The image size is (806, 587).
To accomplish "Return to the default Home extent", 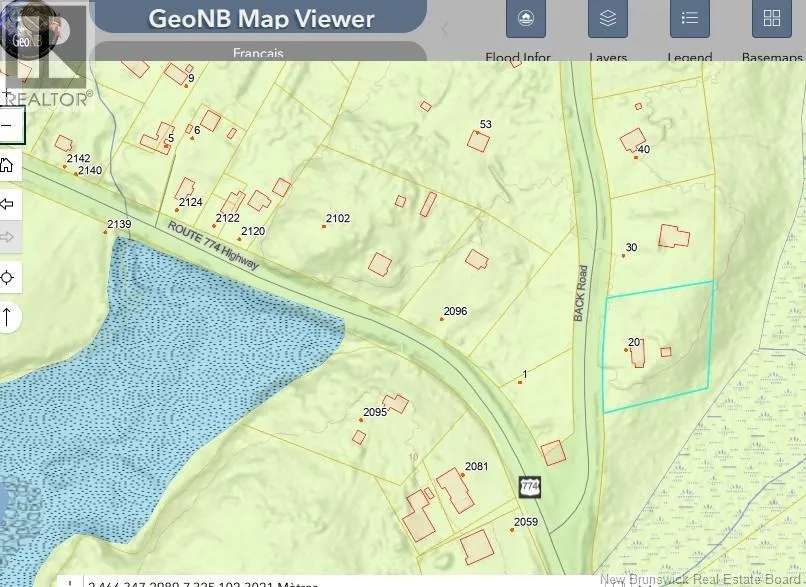I will tap(8, 165).
